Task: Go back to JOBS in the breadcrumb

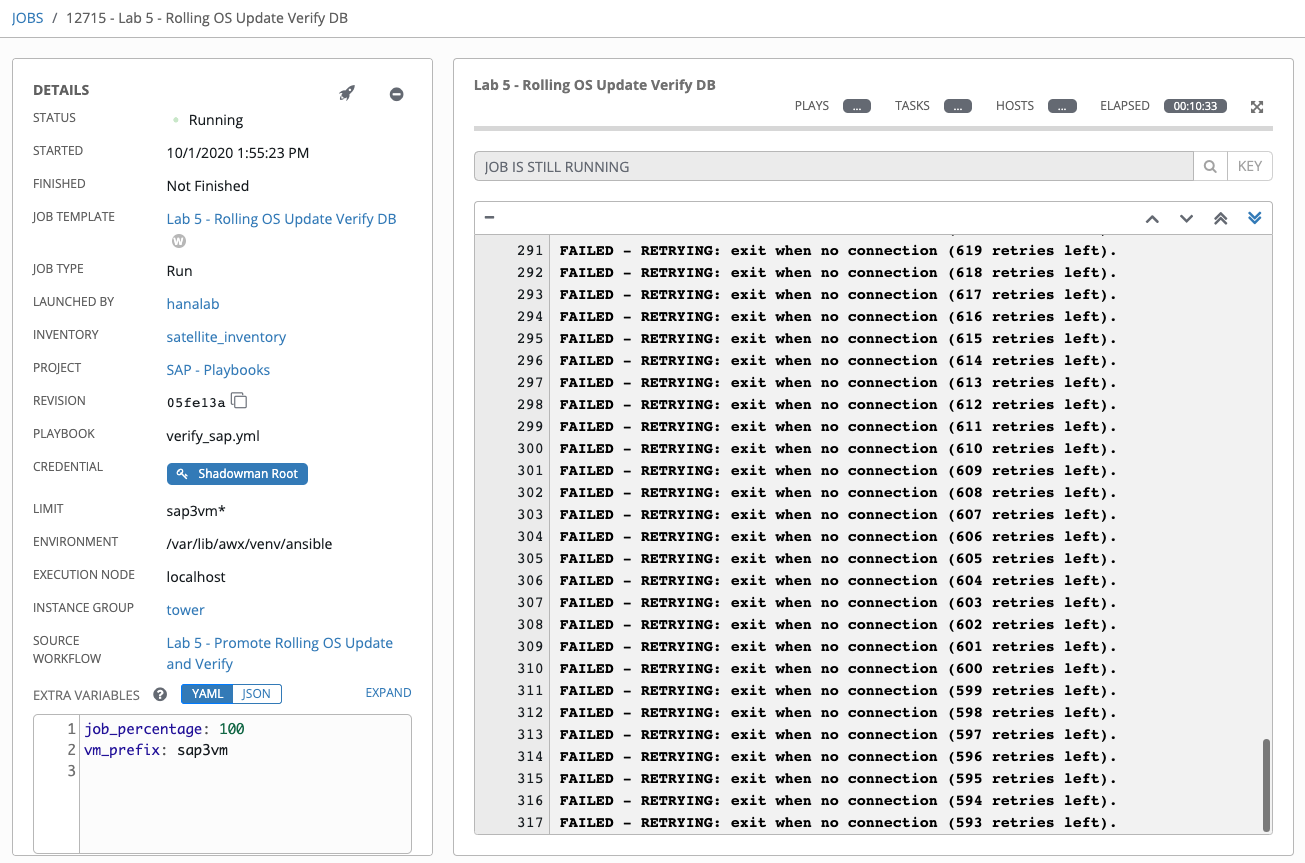Action: [28, 18]
